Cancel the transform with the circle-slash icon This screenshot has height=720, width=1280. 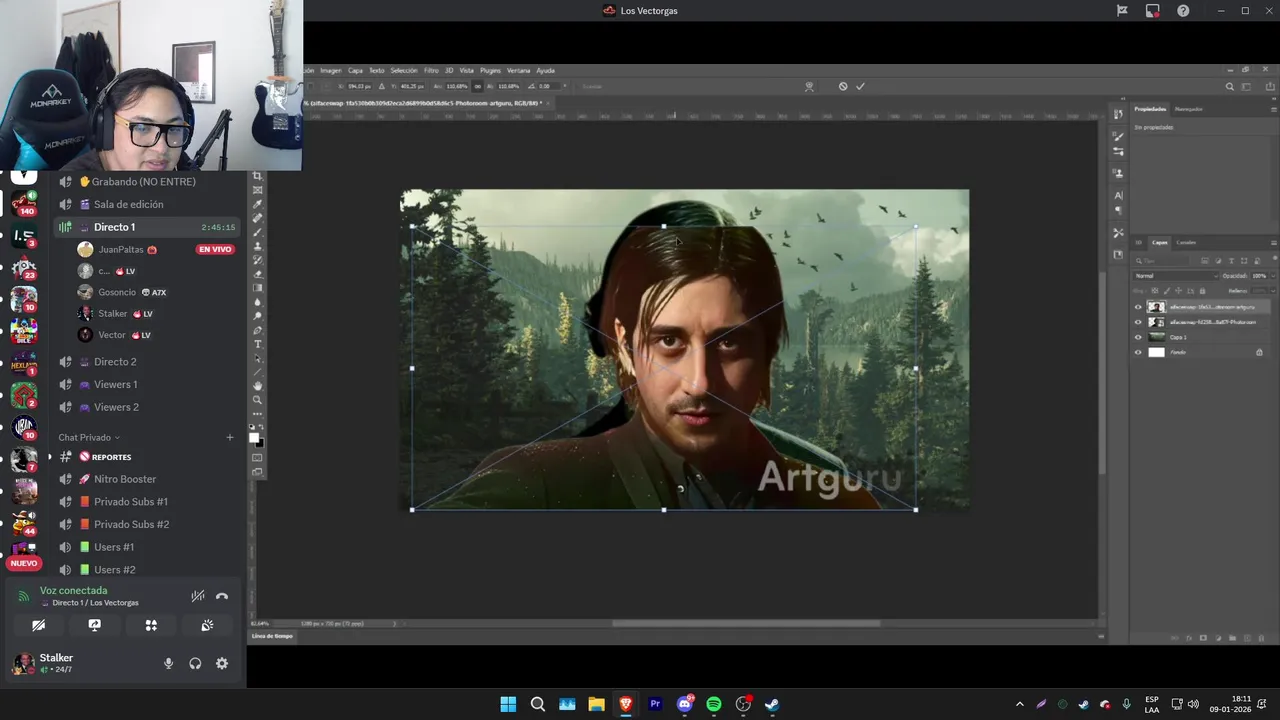843,86
